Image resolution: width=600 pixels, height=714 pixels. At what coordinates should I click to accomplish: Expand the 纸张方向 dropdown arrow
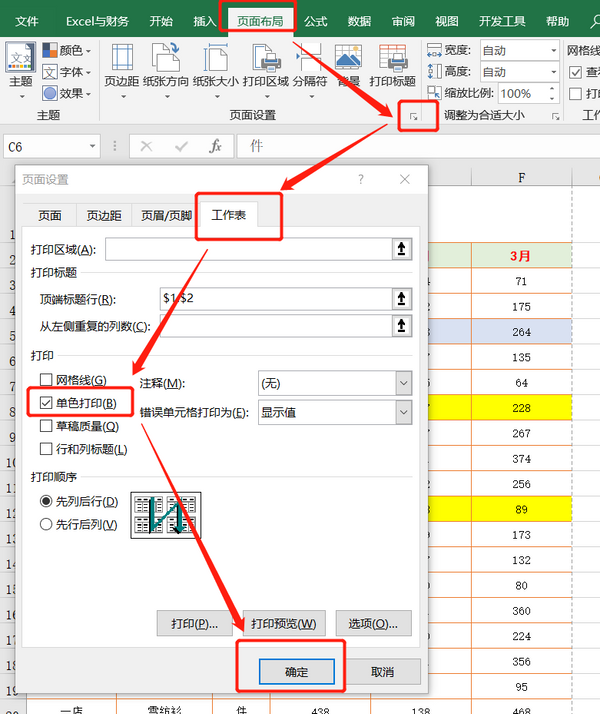167,97
